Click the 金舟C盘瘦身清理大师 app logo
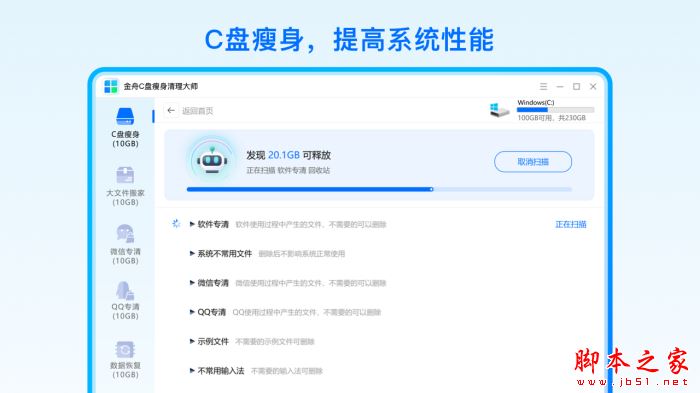The height and width of the screenshot is (393, 700). [x=111, y=86]
